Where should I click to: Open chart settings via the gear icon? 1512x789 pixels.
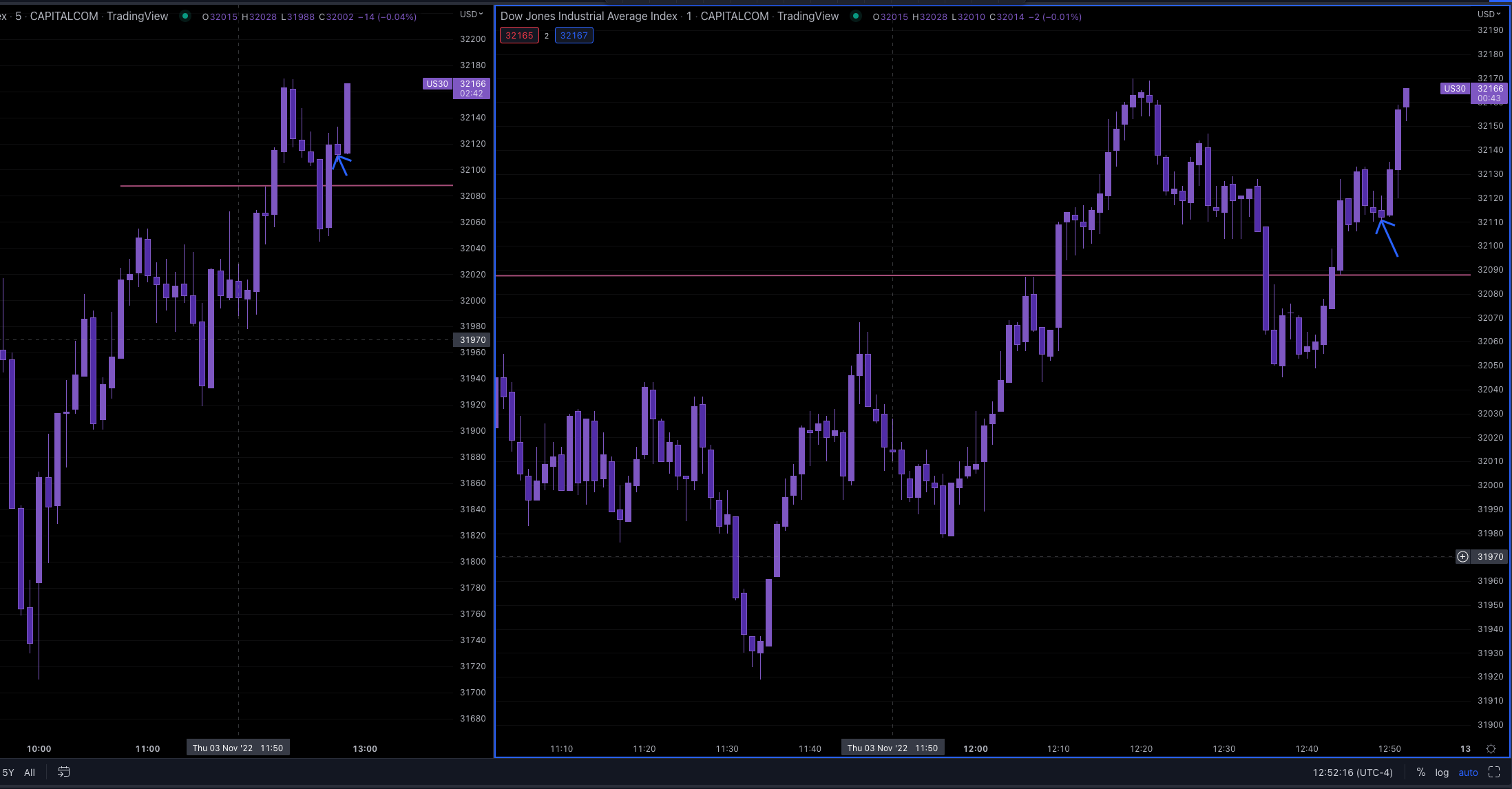[x=1490, y=748]
